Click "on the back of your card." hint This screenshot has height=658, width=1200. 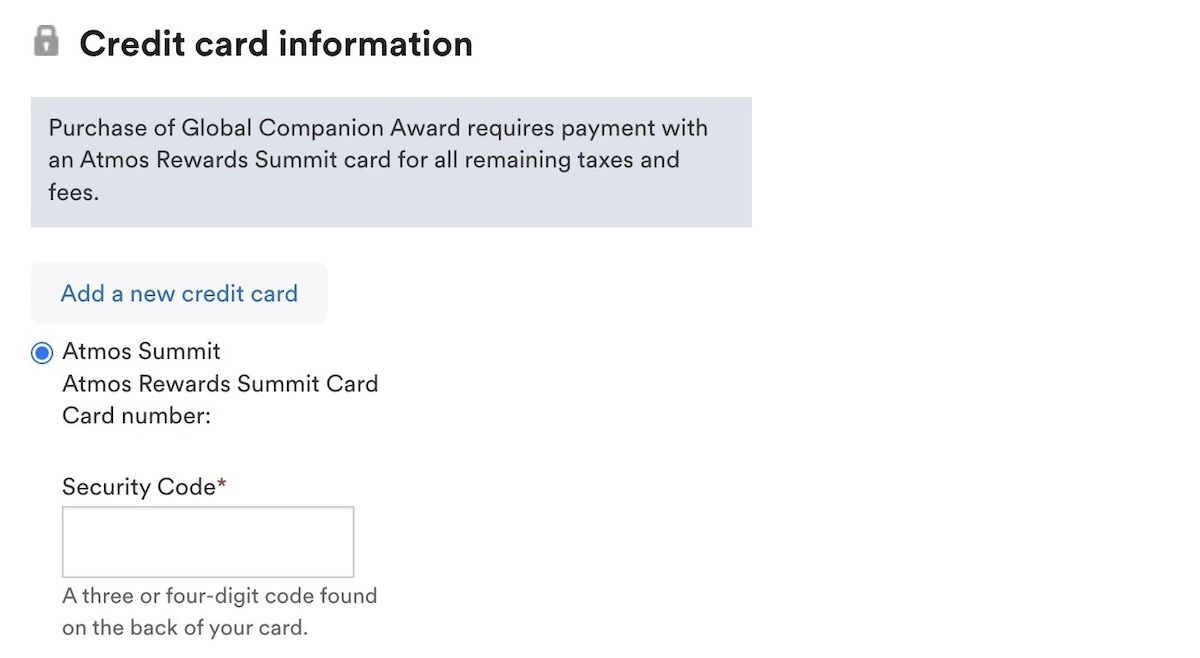pyautogui.click(x=185, y=628)
